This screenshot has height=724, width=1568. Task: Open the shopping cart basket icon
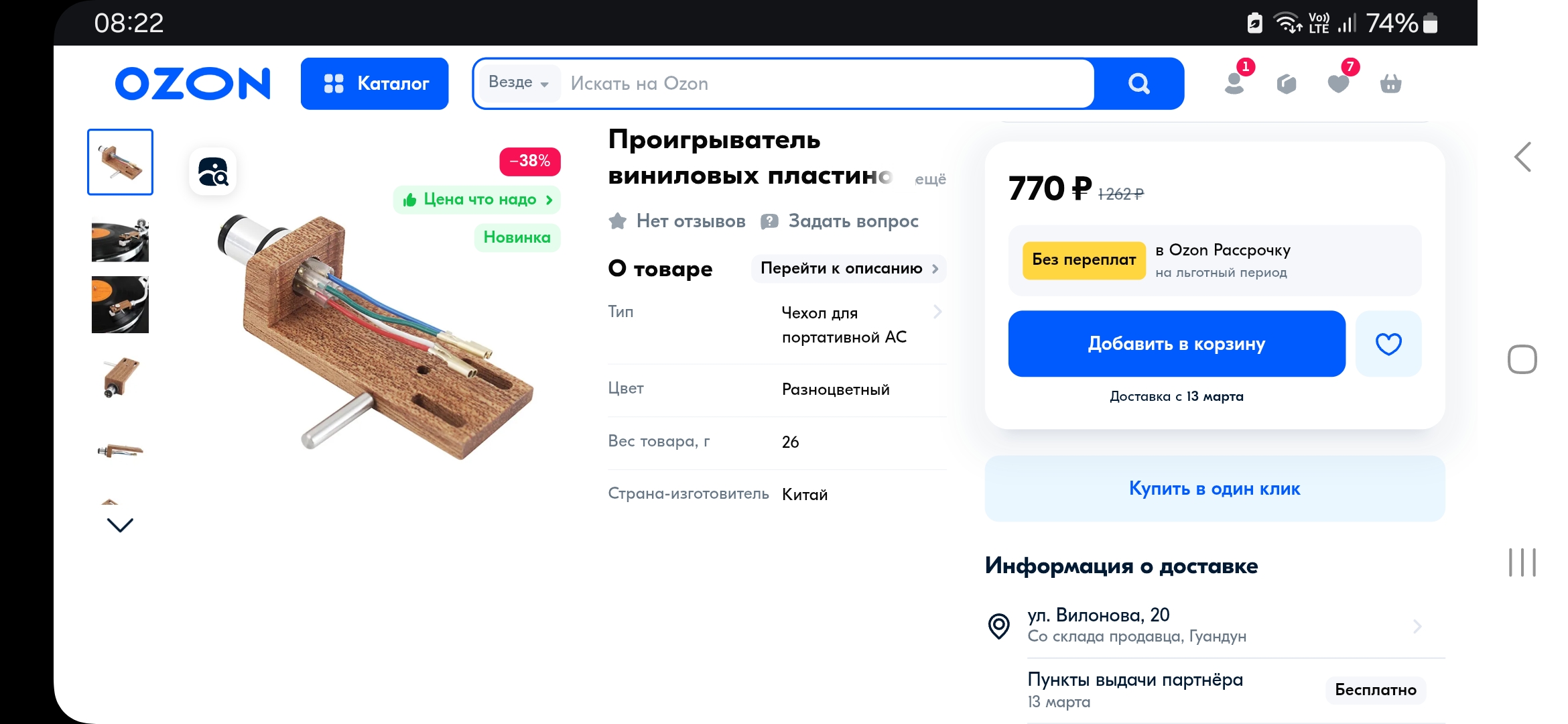coord(1391,84)
